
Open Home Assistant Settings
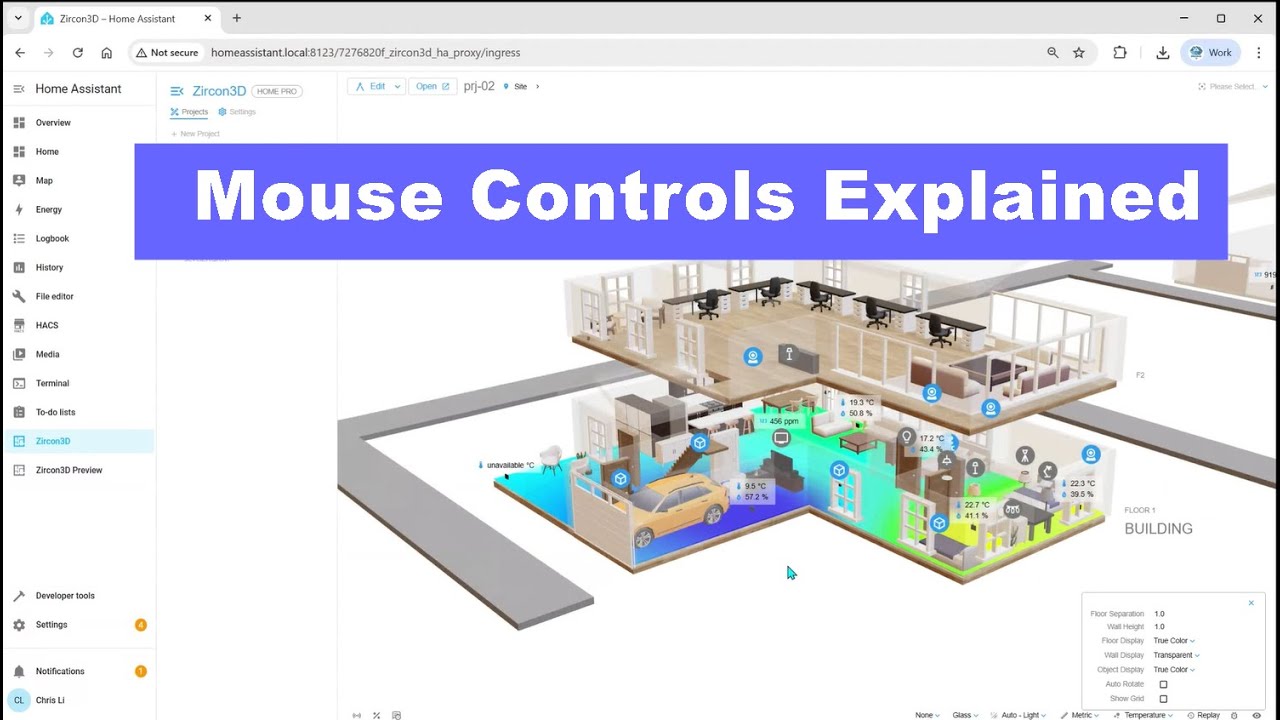pyautogui.click(x=77, y=625)
